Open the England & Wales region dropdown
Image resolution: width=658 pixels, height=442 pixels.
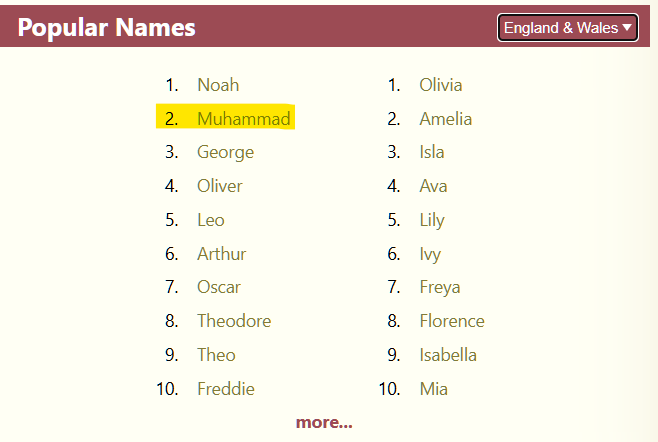tap(567, 28)
